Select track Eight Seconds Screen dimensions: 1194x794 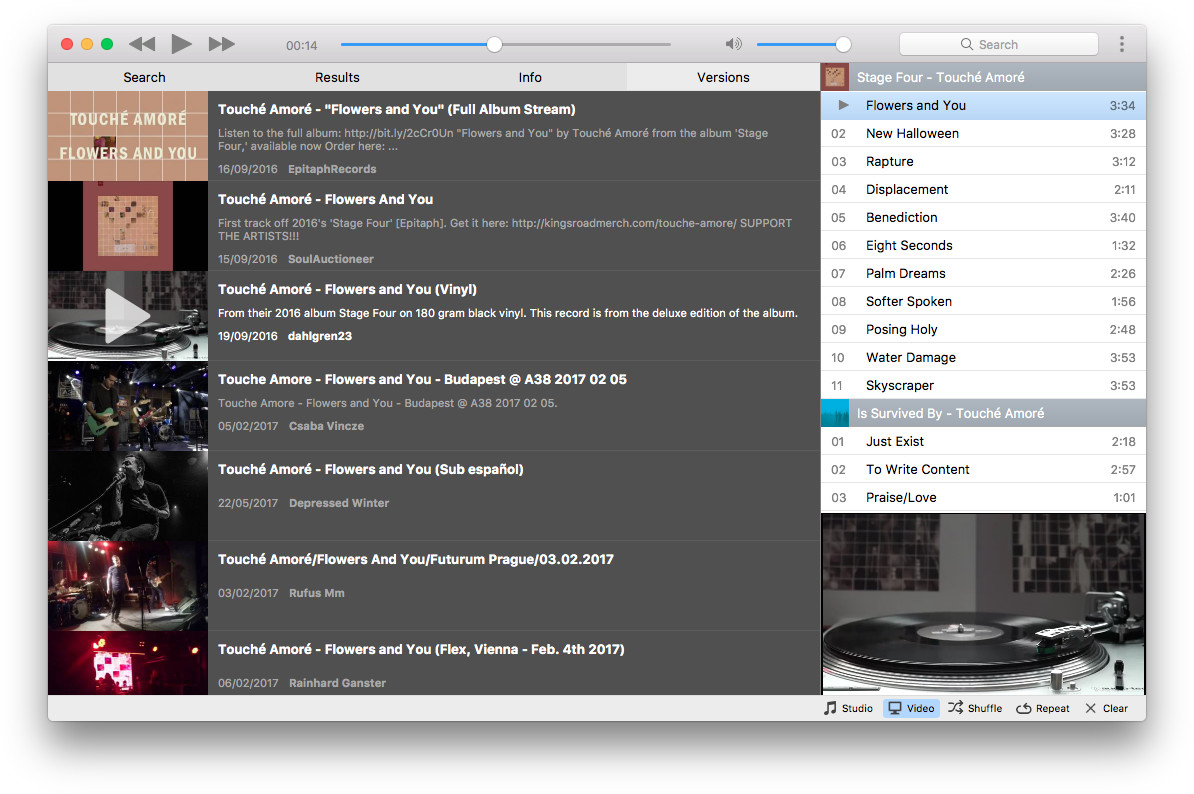pos(983,245)
